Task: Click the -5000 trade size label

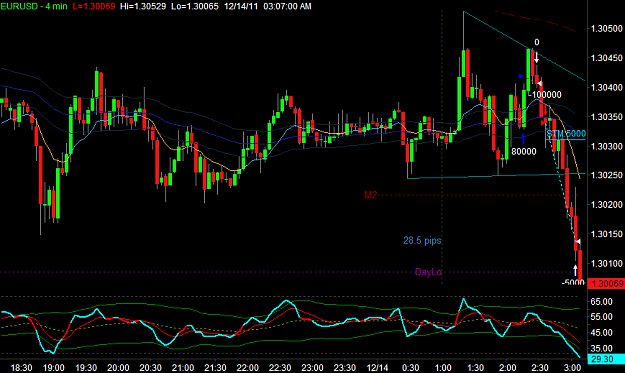Action: pyautogui.click(x=573, y=283)
